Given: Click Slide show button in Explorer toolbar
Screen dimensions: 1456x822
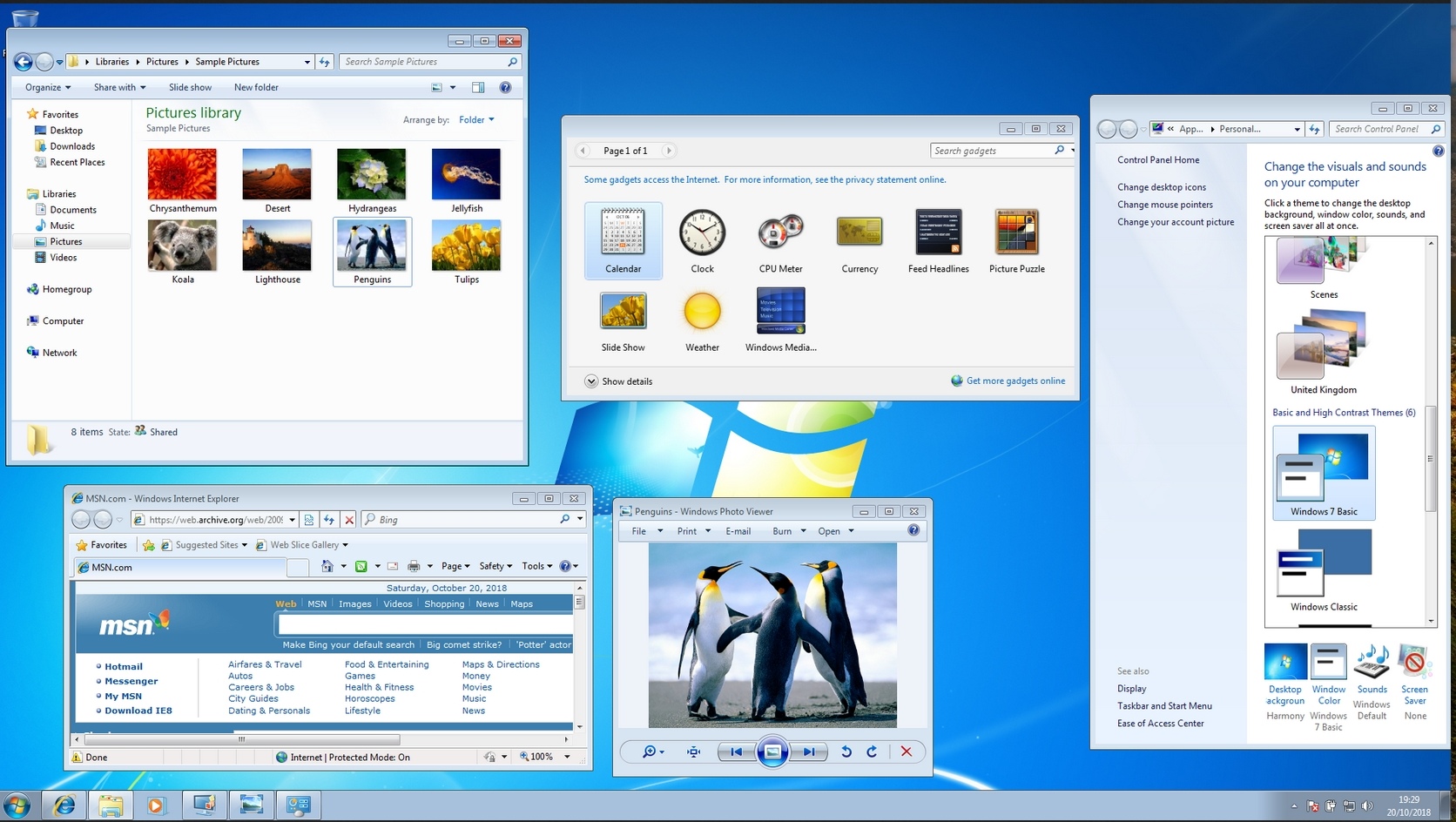Looking at the screenshot, I should [190, 87].
